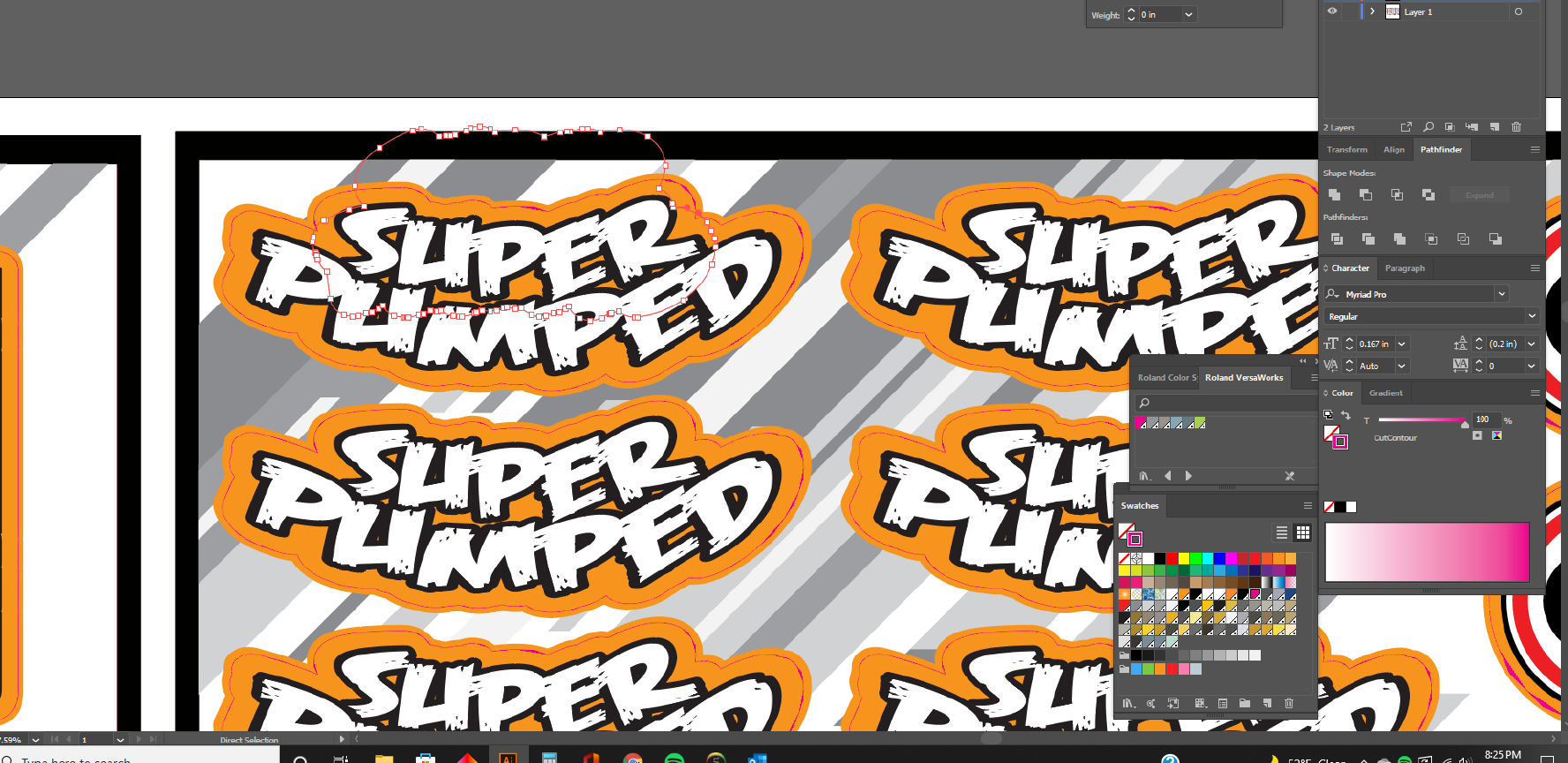Switch to the Align tab
This screenshot has width=1568, height=763.
pos(1394,150)
